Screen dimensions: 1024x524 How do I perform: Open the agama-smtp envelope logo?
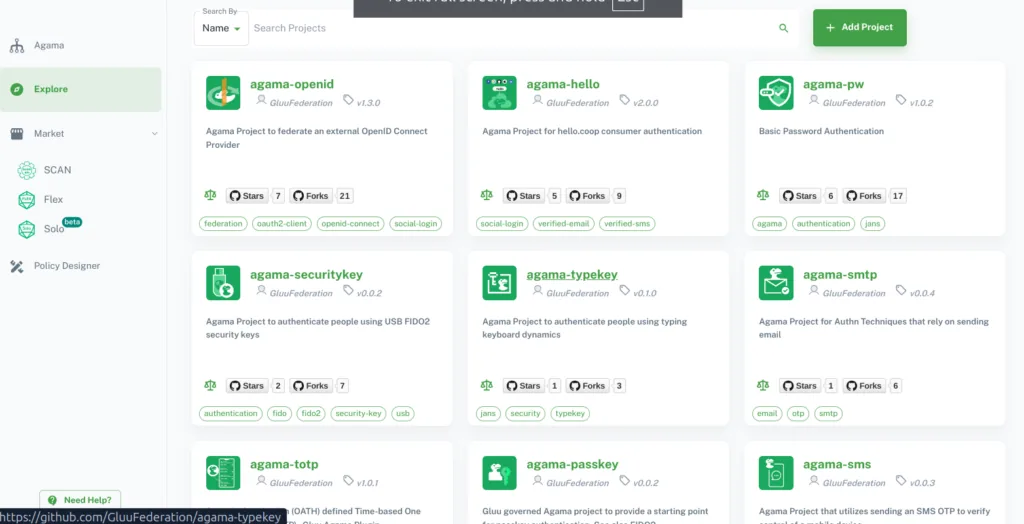(x=776, y=283)
